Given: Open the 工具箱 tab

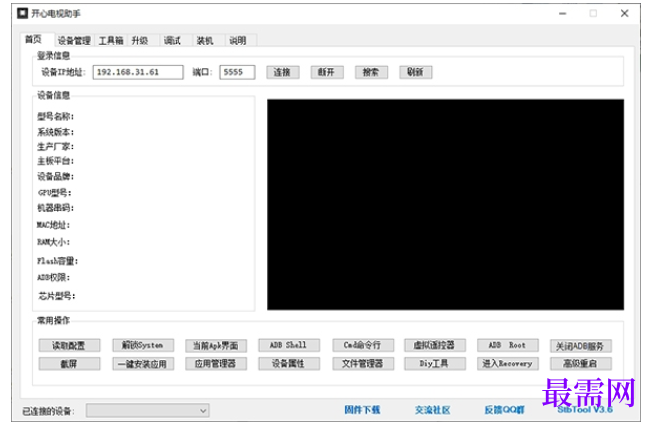Looking at the screenshot, I should pos(111,40).
